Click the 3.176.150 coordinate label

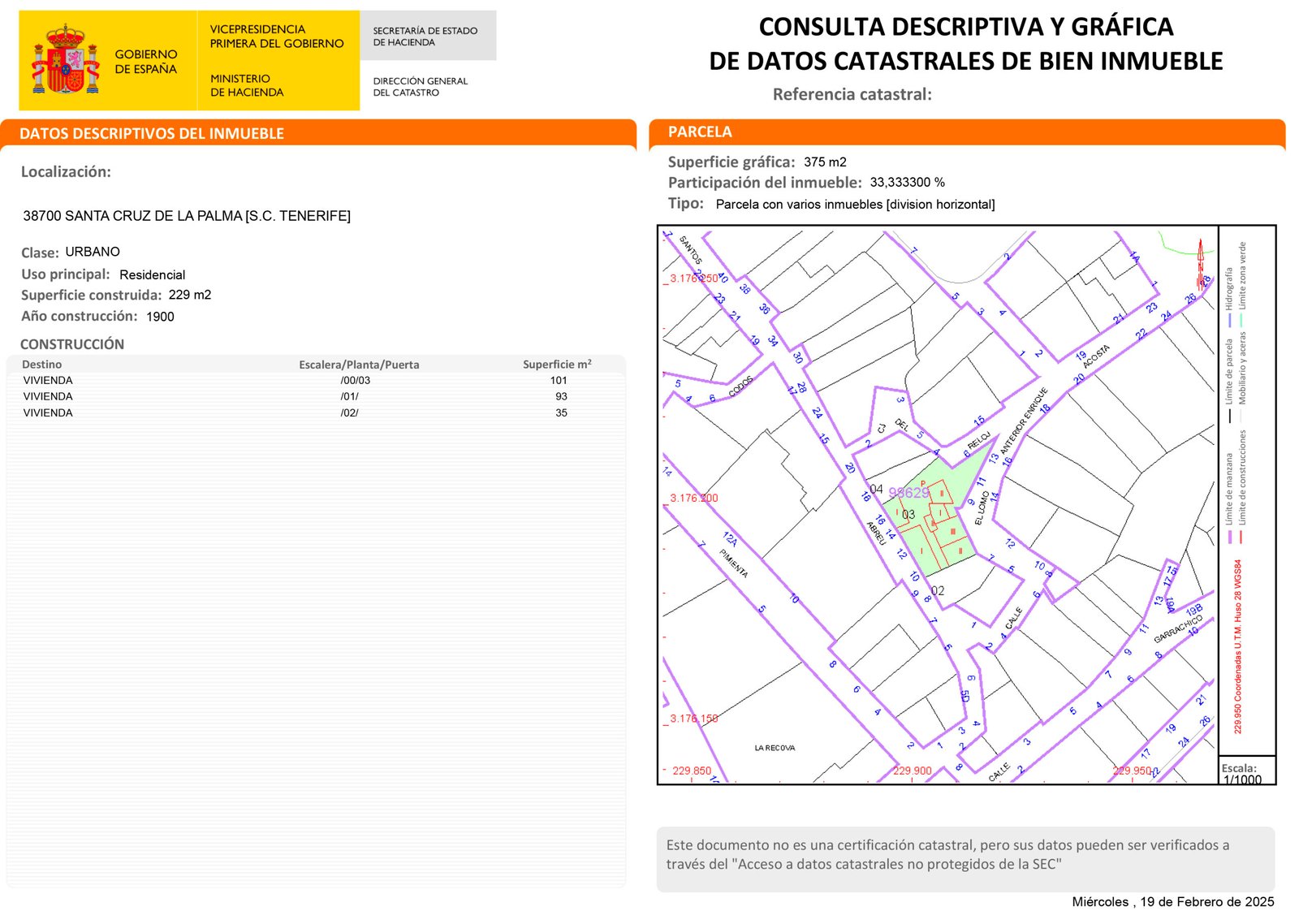(x=693, y=719)
